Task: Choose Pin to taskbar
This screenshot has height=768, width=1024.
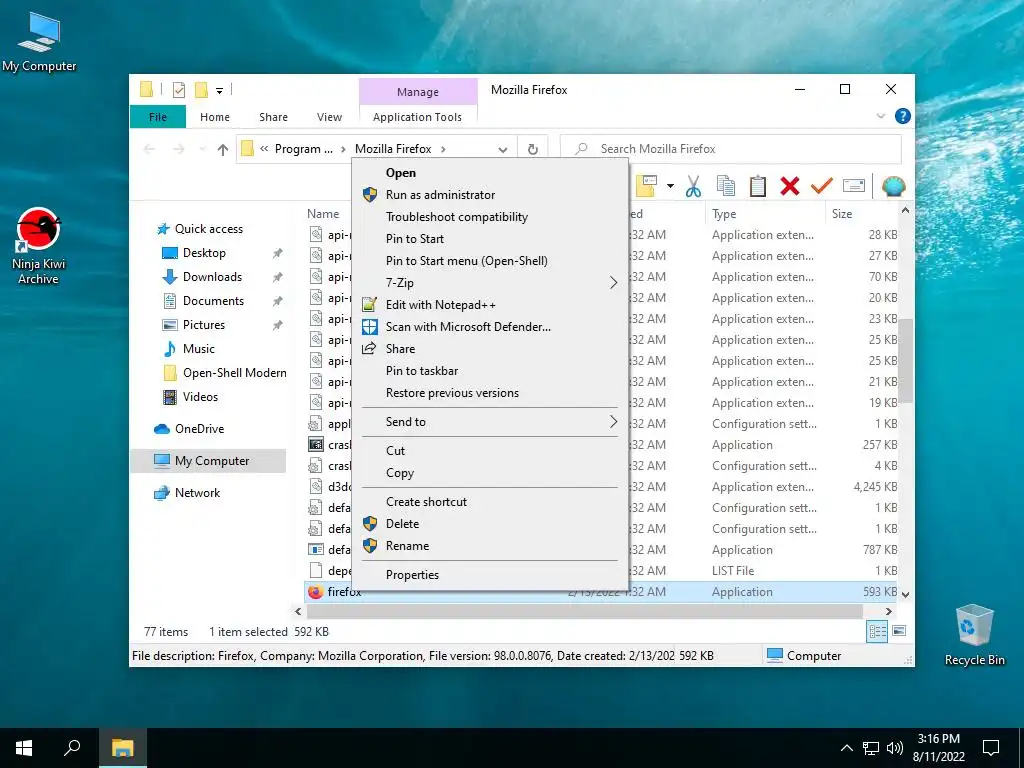Action: [490, 371]
